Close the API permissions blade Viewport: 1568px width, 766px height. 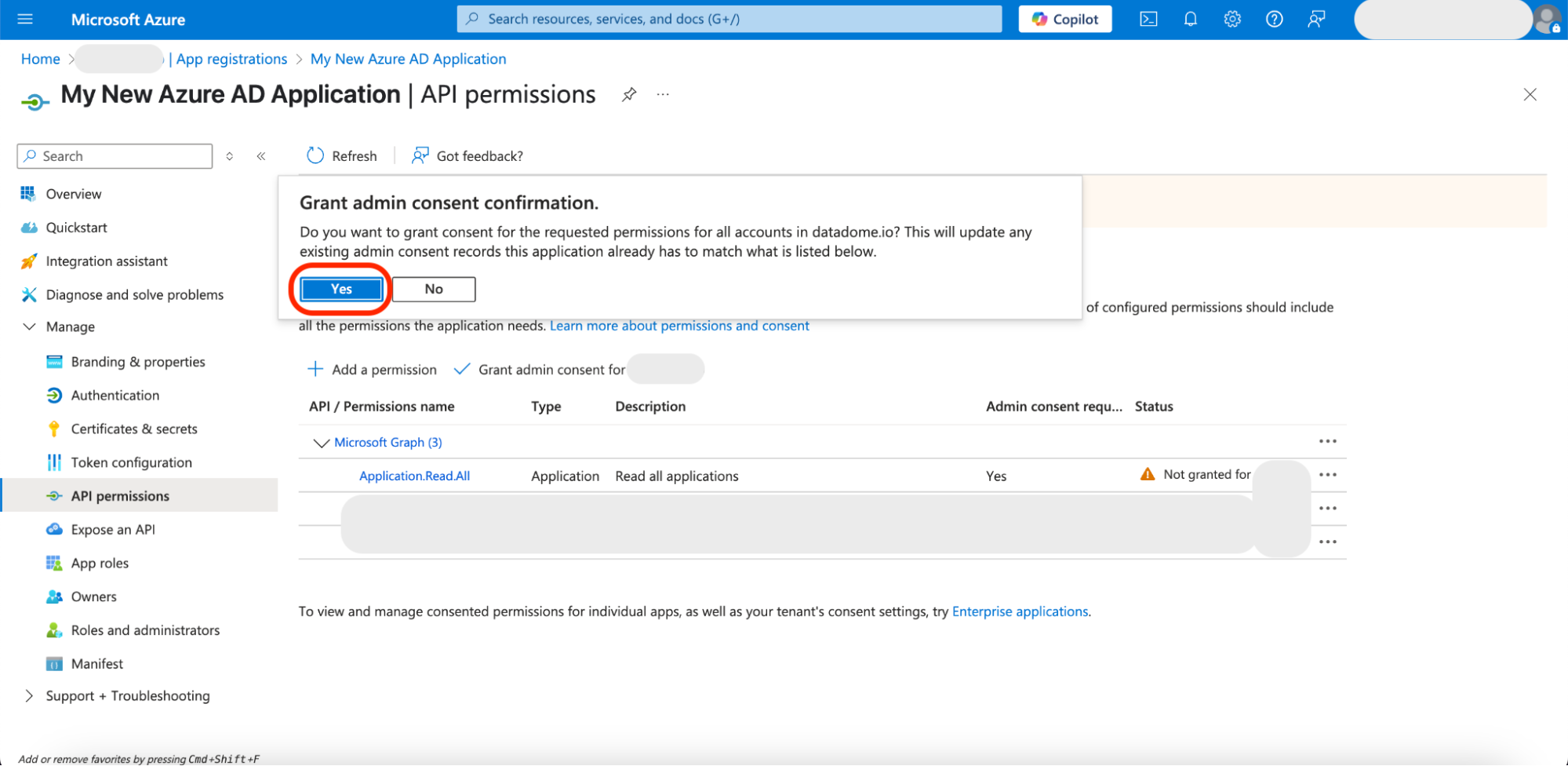1530,95
